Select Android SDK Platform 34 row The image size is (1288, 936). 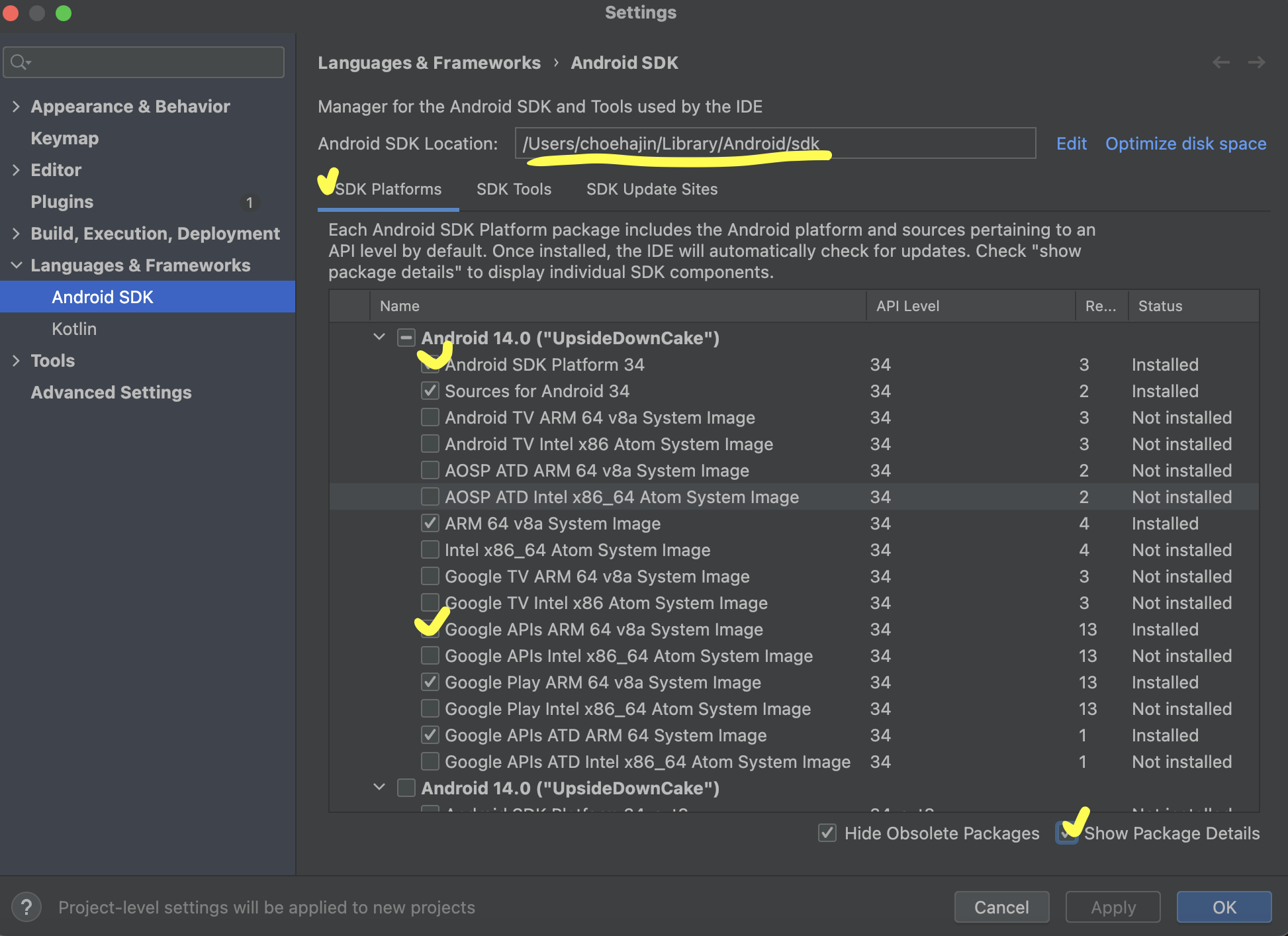click(x=794, y=365)
